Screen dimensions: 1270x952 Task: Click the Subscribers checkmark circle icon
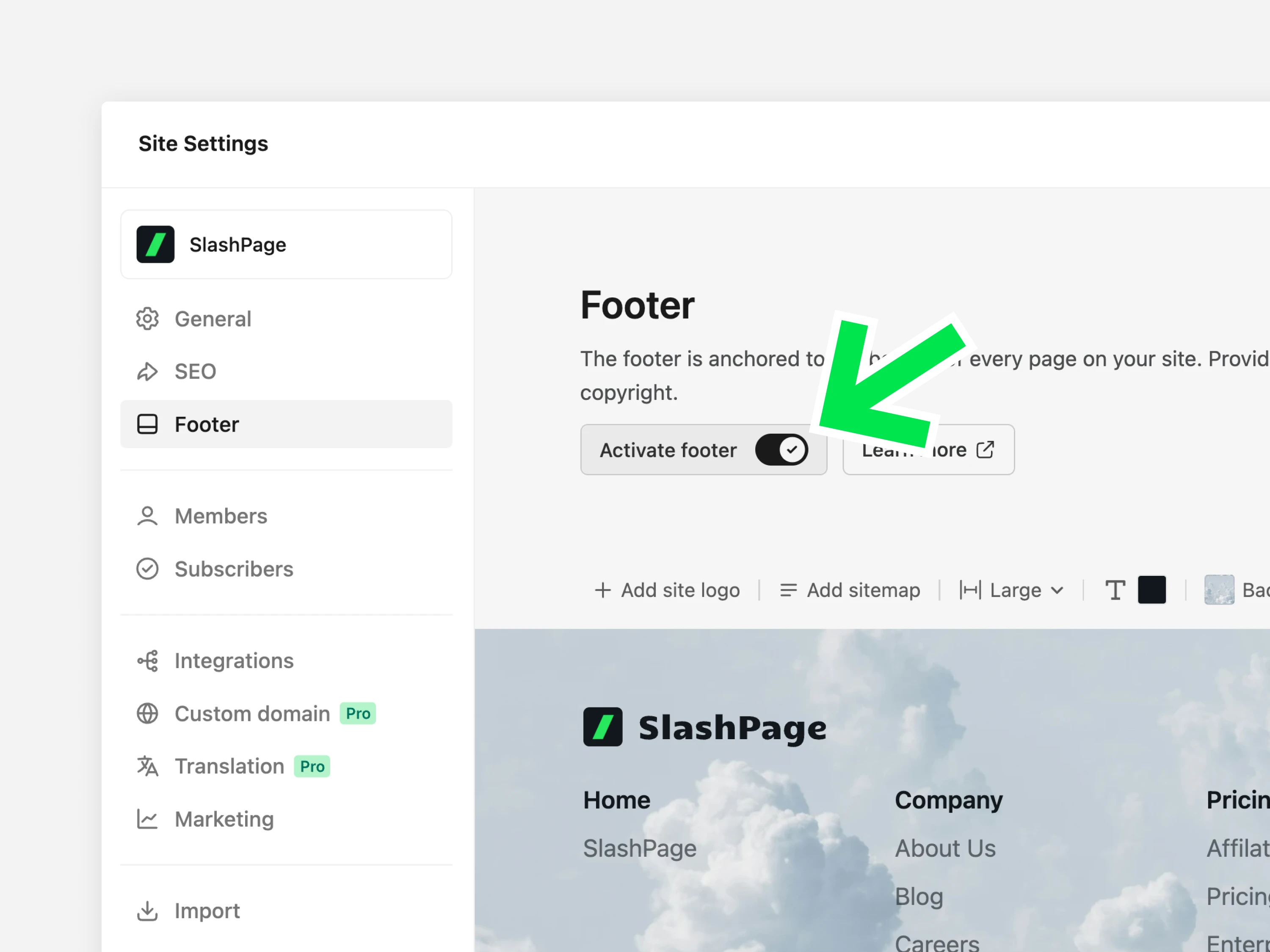148,569
